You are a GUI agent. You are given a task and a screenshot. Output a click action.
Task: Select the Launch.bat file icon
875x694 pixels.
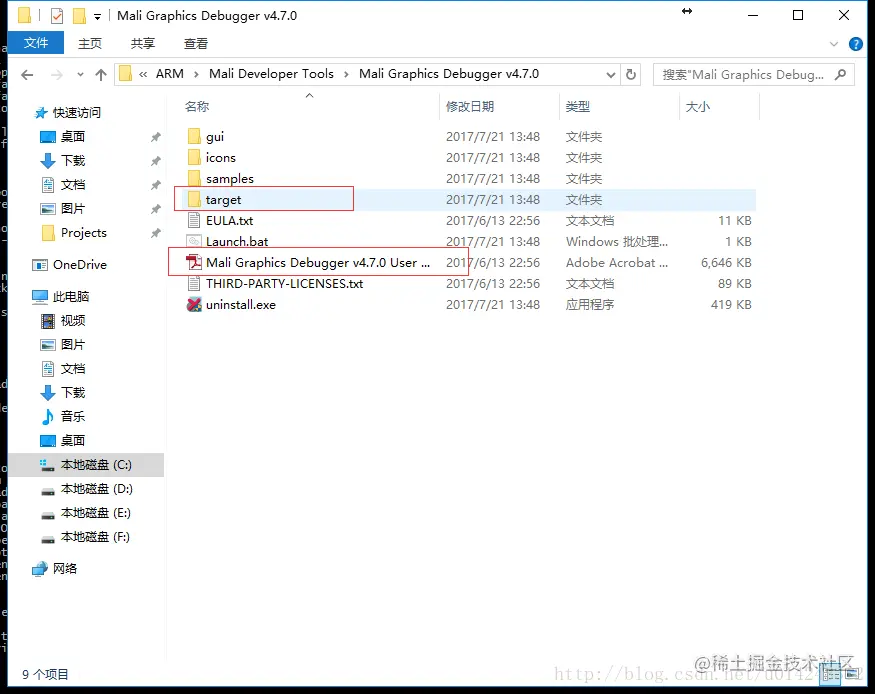pyautogui.click(x=194, y=242)
